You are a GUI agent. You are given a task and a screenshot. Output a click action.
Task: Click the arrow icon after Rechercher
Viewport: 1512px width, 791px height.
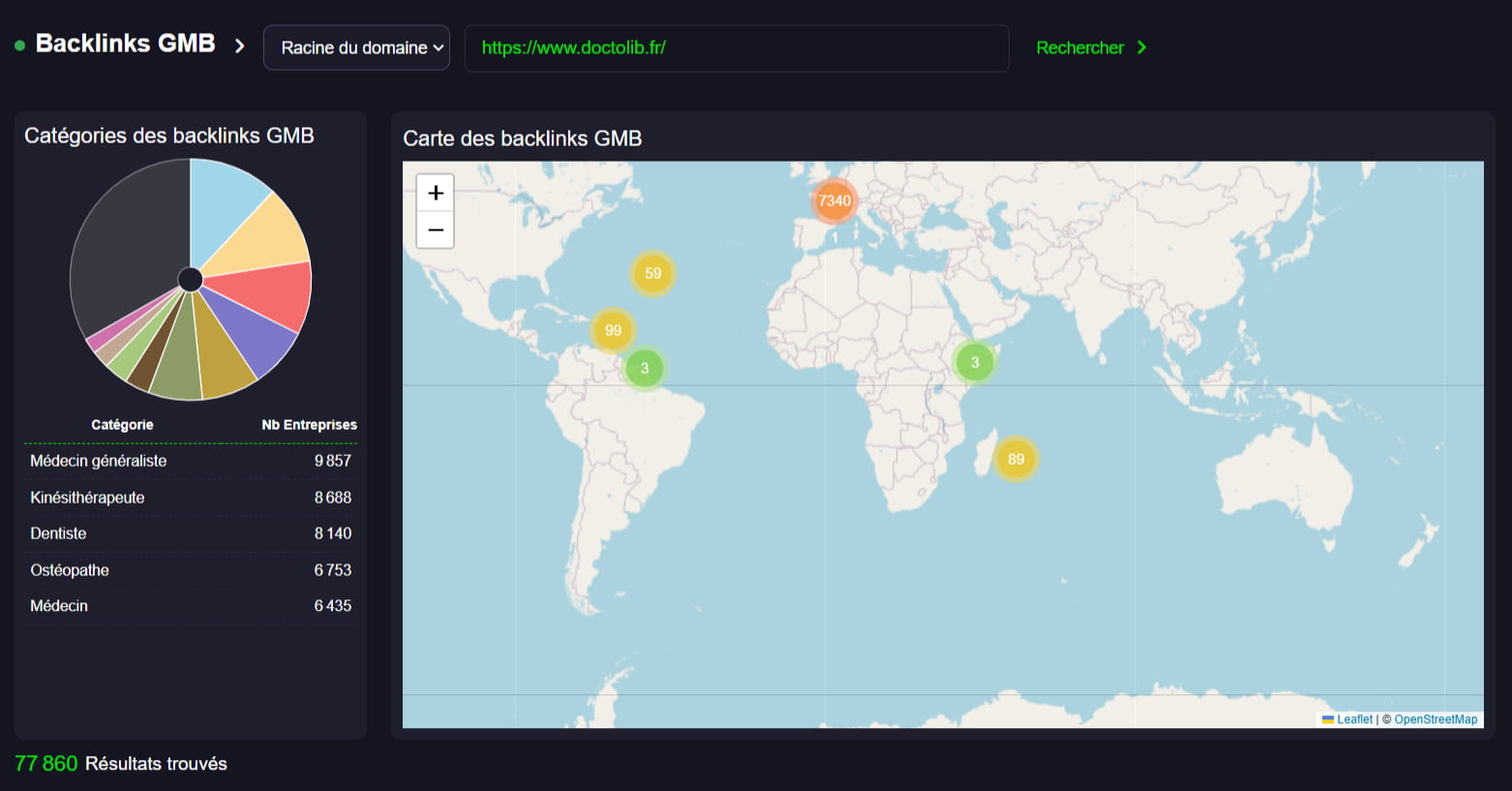coord(1142,47)
